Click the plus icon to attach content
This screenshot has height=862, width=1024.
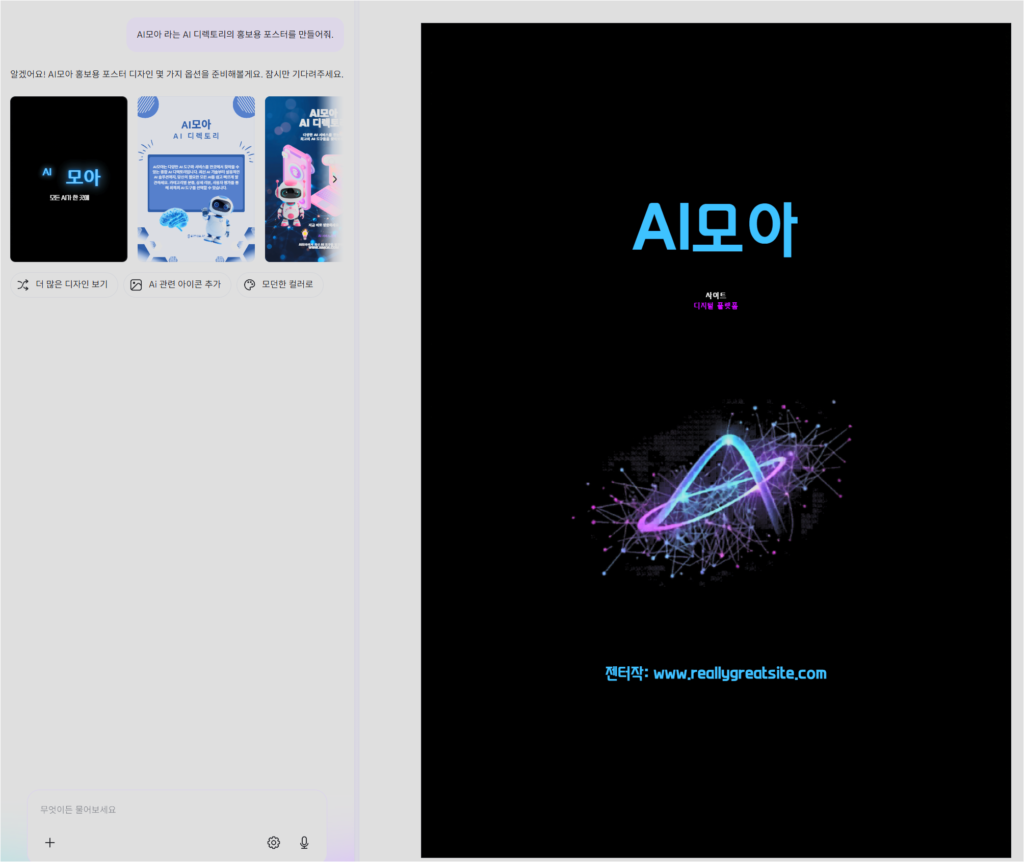49,842
